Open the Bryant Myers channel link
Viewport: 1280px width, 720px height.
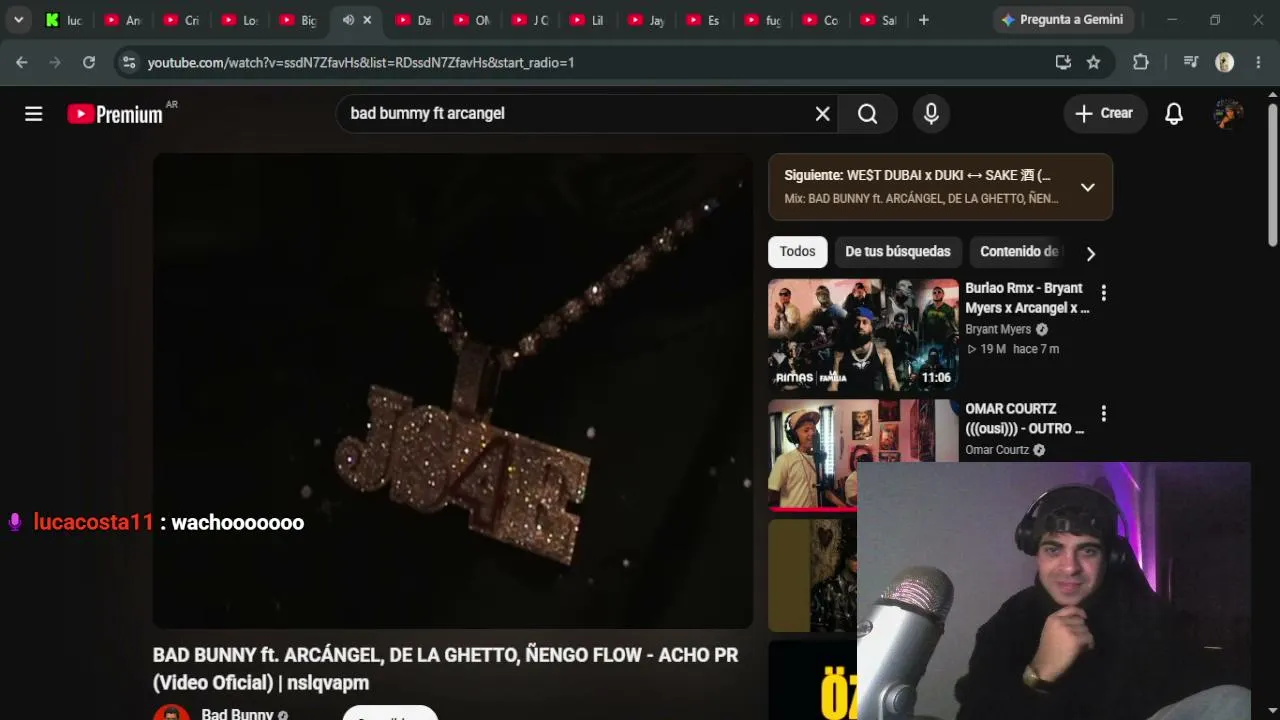[x=998, y=329]
